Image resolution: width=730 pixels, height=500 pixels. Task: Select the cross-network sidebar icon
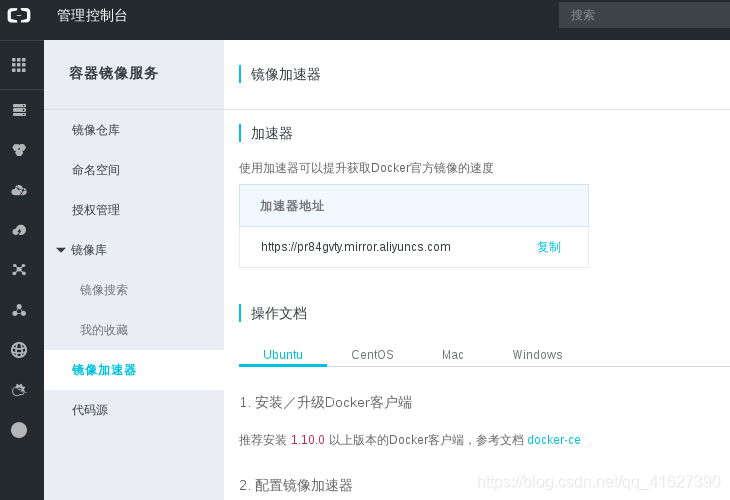pyautogui.click(x=19, y=270)
